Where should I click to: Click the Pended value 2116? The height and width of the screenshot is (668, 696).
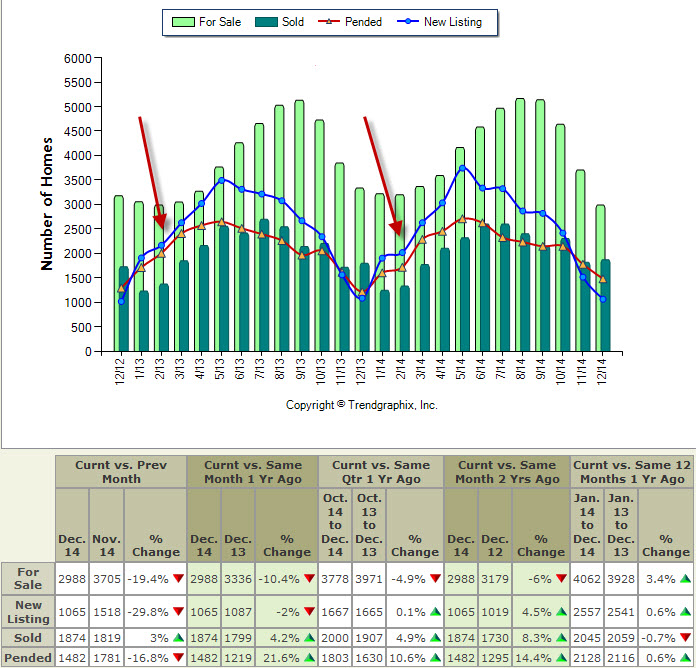(x=621, y=658)
